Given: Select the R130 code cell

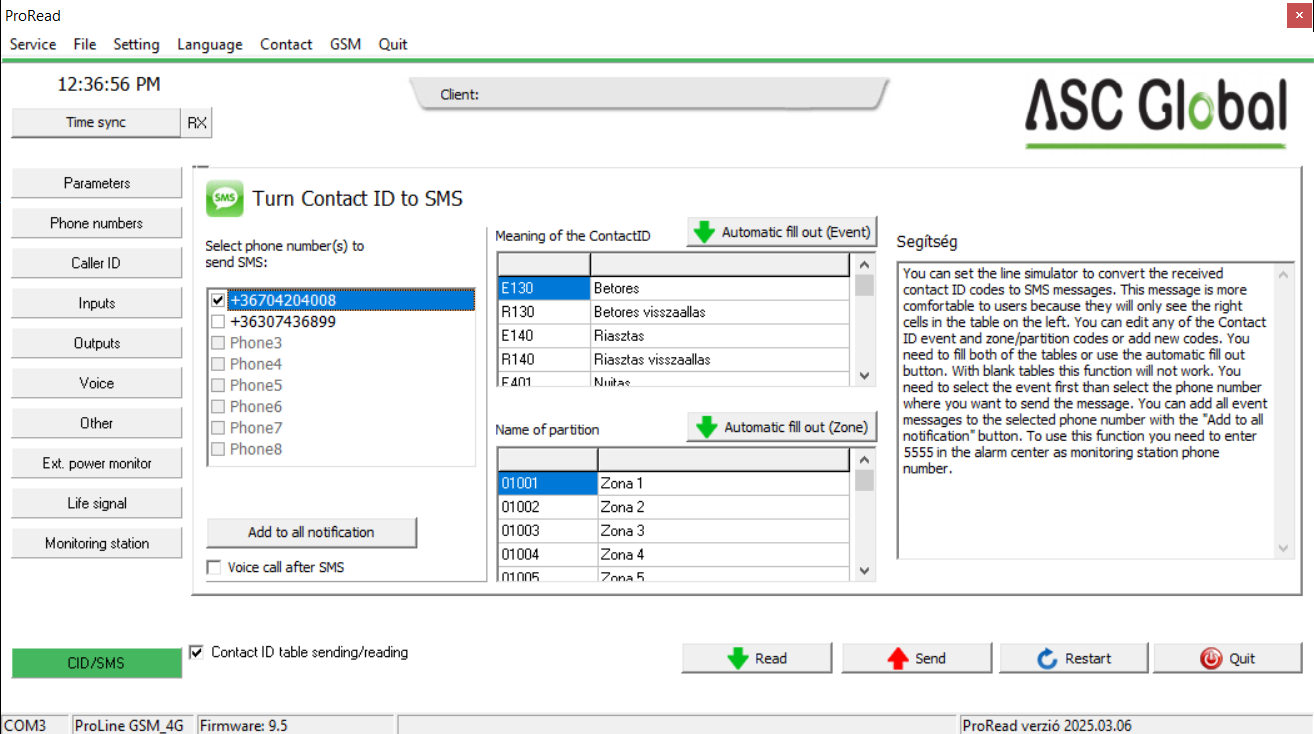Looking at the screenshot, I should tap(544, 312).
